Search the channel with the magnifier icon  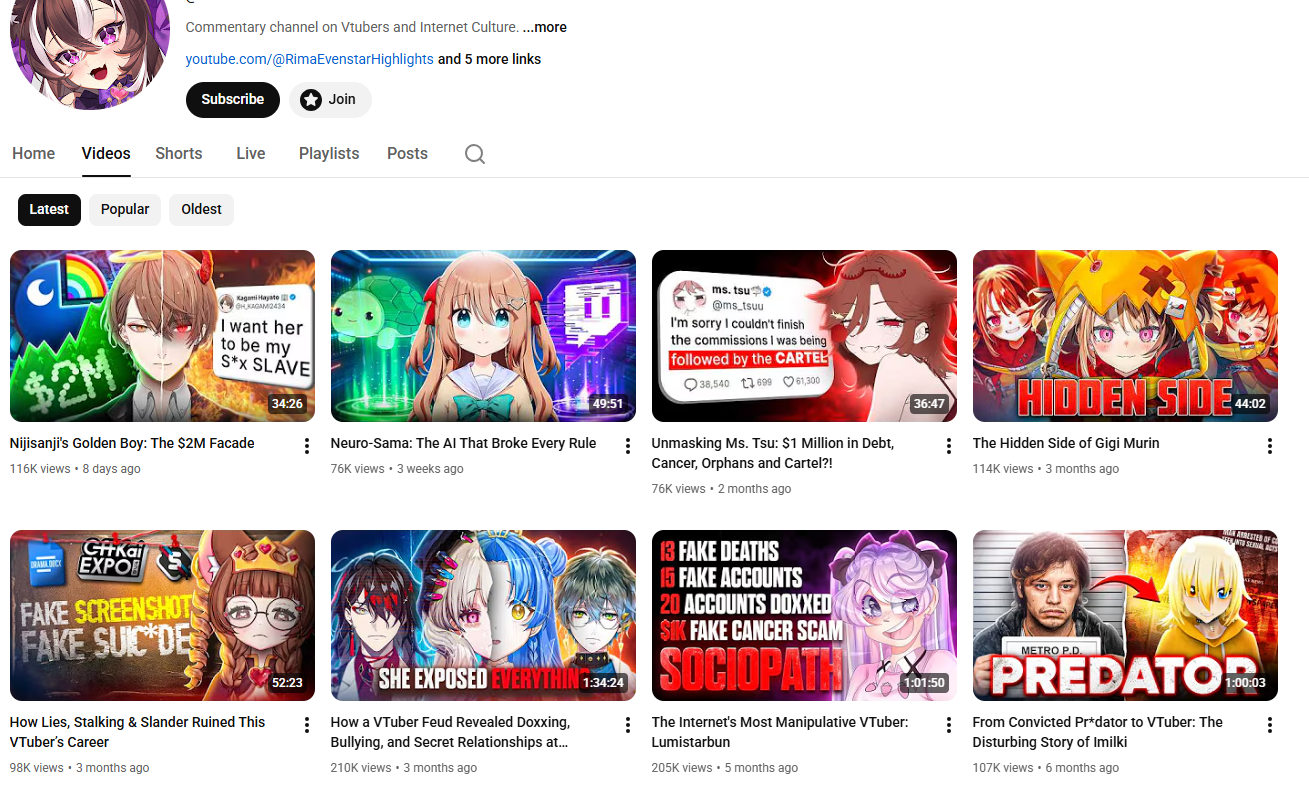click(475, 154)
